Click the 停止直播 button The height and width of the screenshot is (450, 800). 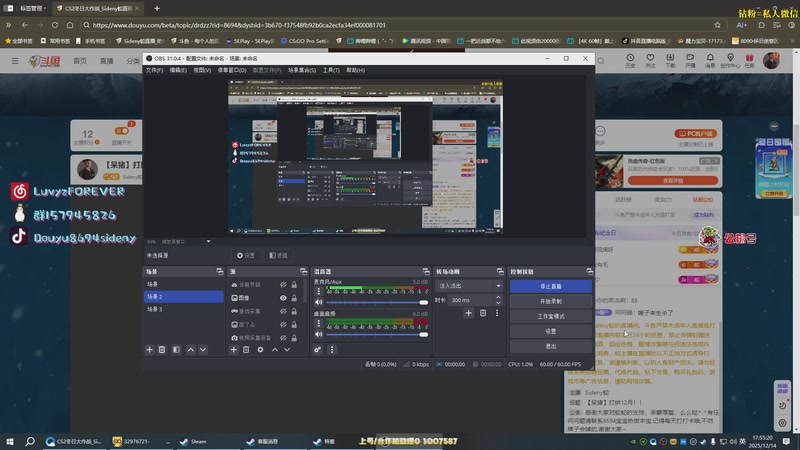pos(551,286)
